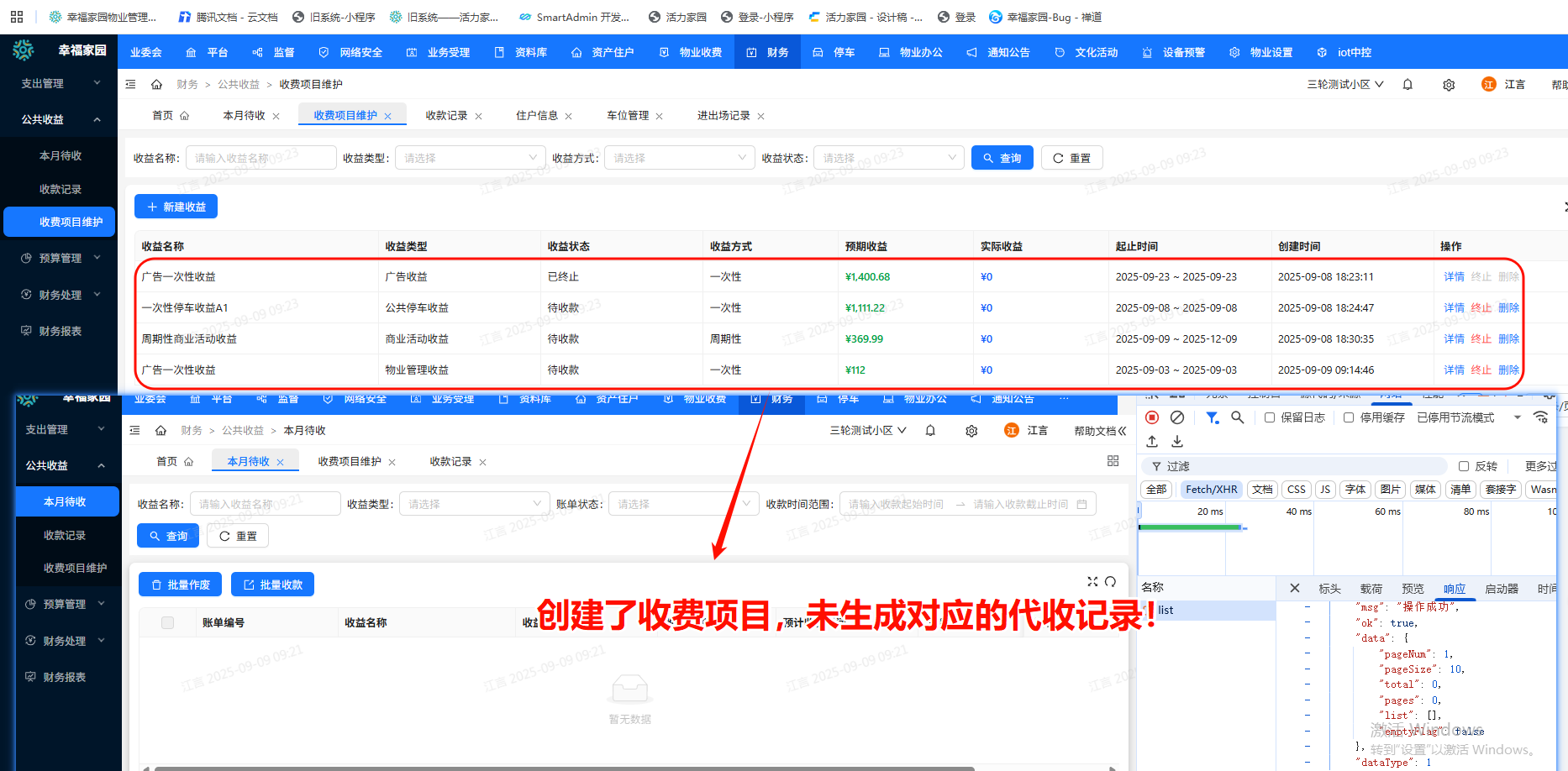Click the 收款时间范围 start date field
1568x771 pixels.
(896, 504)
